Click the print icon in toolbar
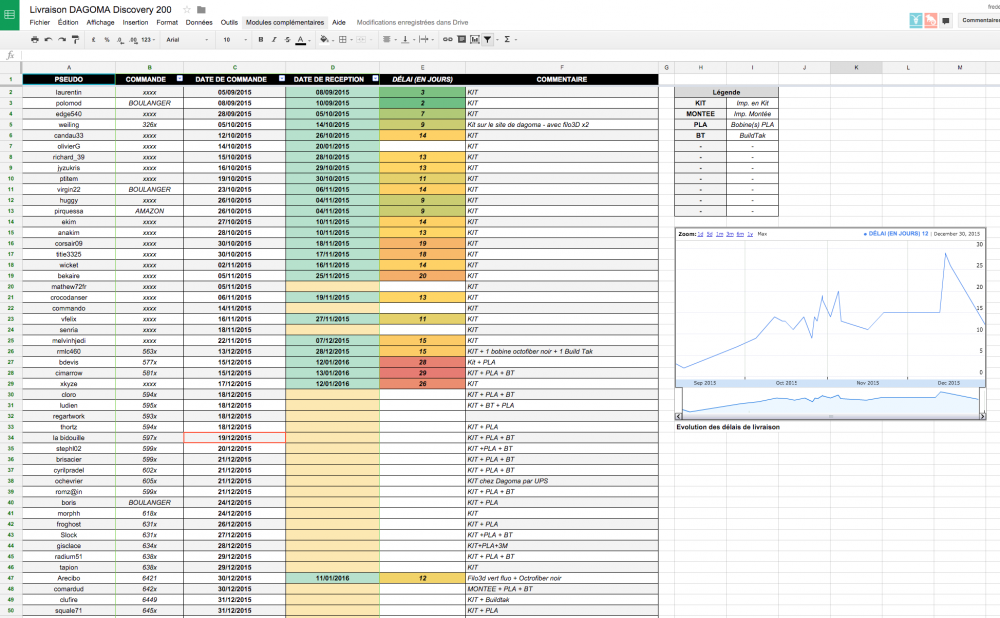Viewport: 1000px width, 618px height. click(x=35, y=40)
